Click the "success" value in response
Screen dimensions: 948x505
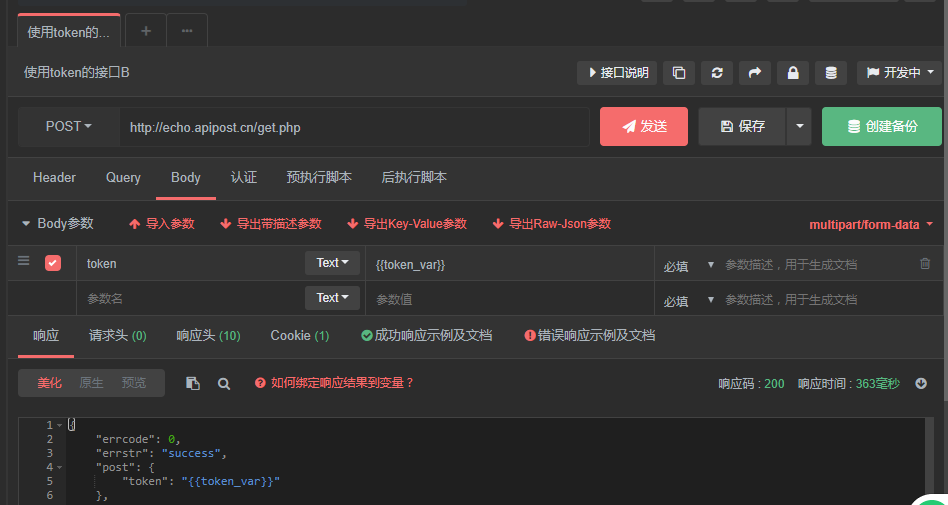click(193, 453)
